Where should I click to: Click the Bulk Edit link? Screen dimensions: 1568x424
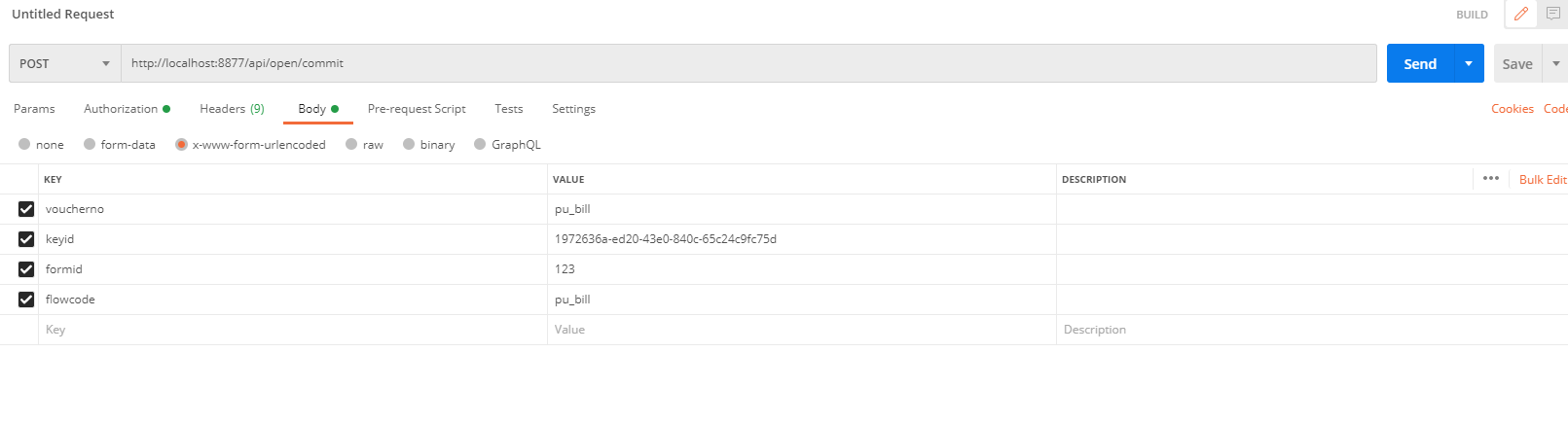1544,179
